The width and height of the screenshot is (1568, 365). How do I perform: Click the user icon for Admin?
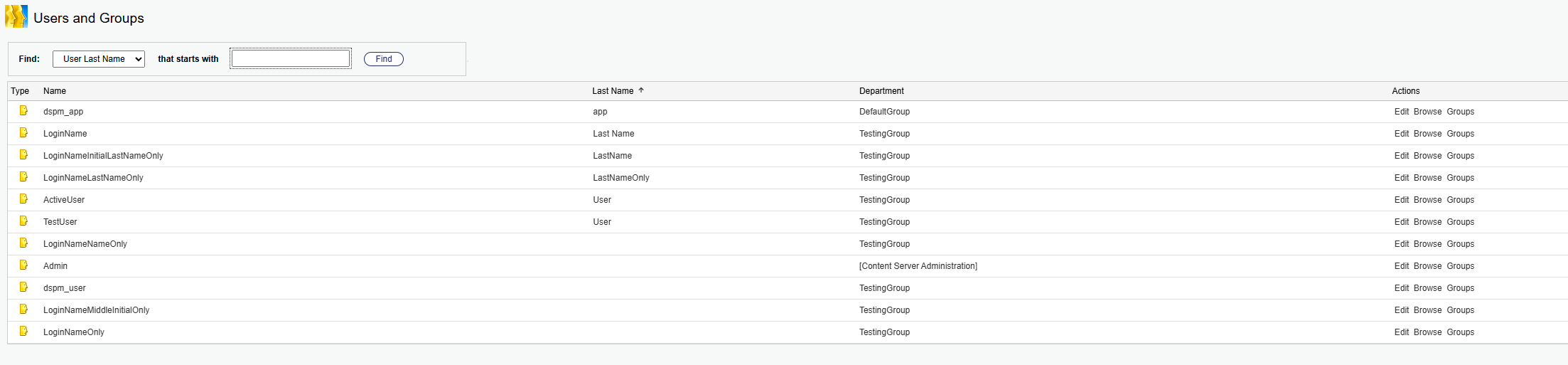23,265
